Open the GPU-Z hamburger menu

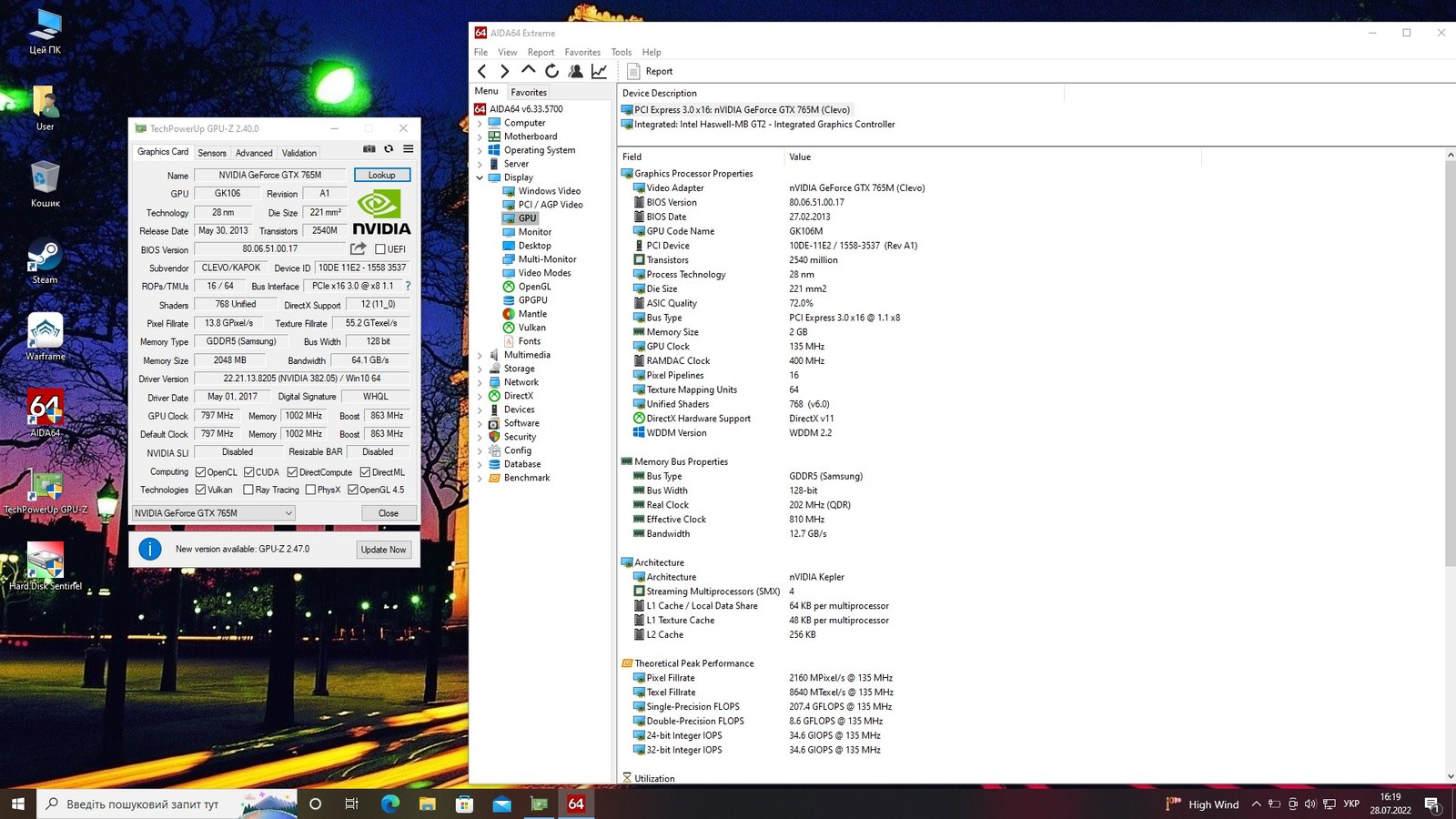[409, 149]
